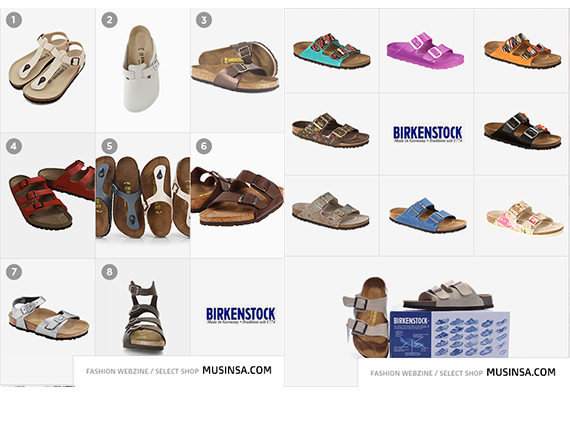Click the Birkenstock shoe box image
The image size is (570, 424).
(x=450, y=334)
